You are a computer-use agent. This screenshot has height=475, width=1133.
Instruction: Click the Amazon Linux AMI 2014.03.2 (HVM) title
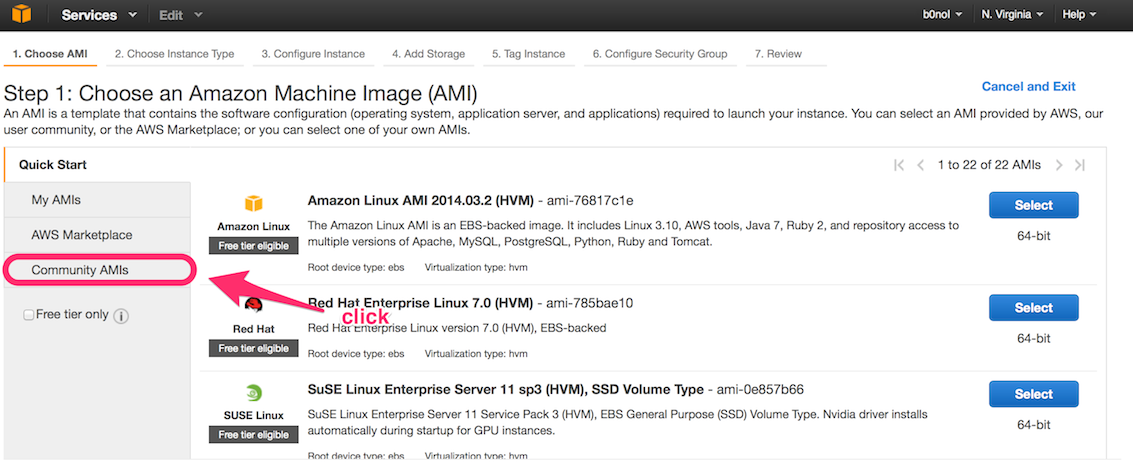tap(421, 200)
